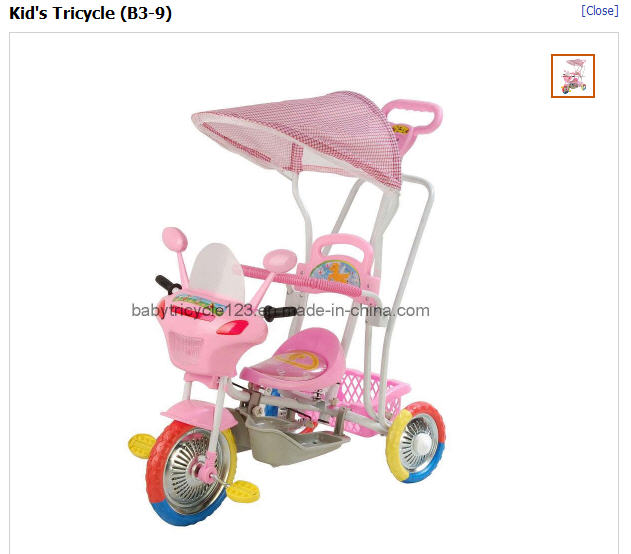Click the pink checkered canopy in photo
The height and width of the screenshot is (554, 631).
coord(297,136)
